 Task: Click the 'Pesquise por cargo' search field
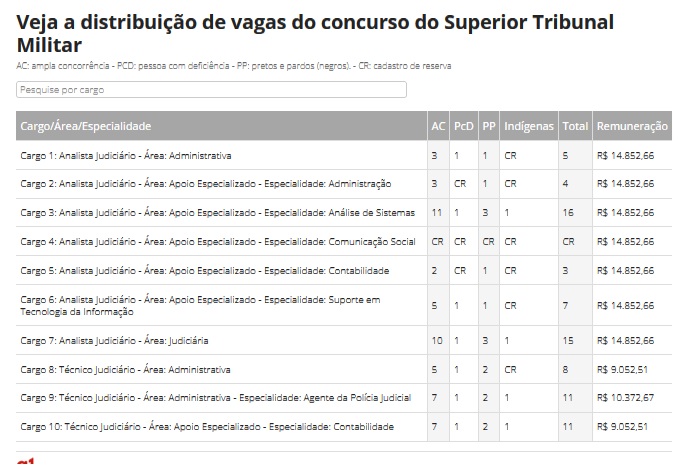[211, 90]
